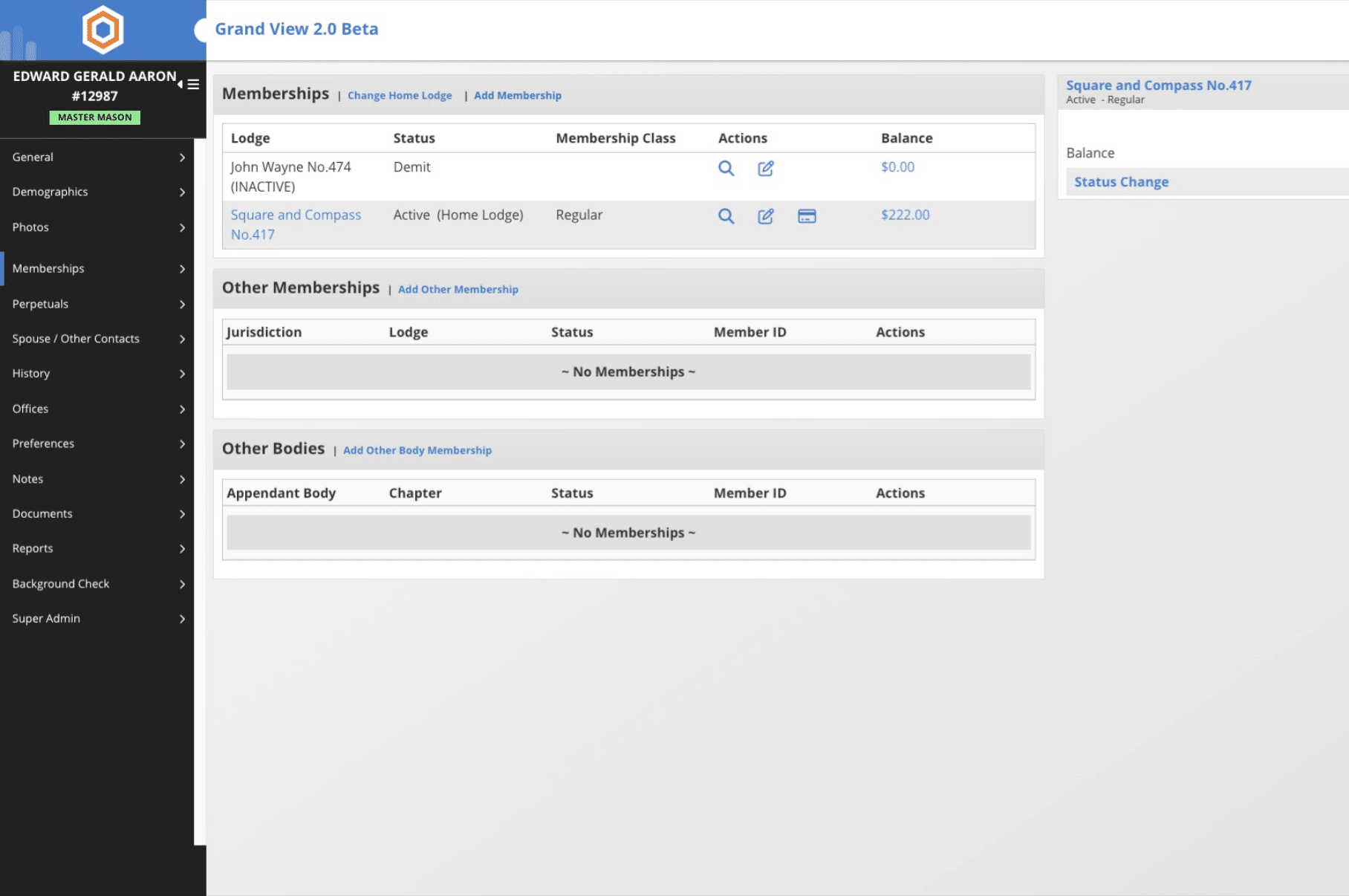
Task: Click the MASTER MASON badge
Action: coord(95,117)
